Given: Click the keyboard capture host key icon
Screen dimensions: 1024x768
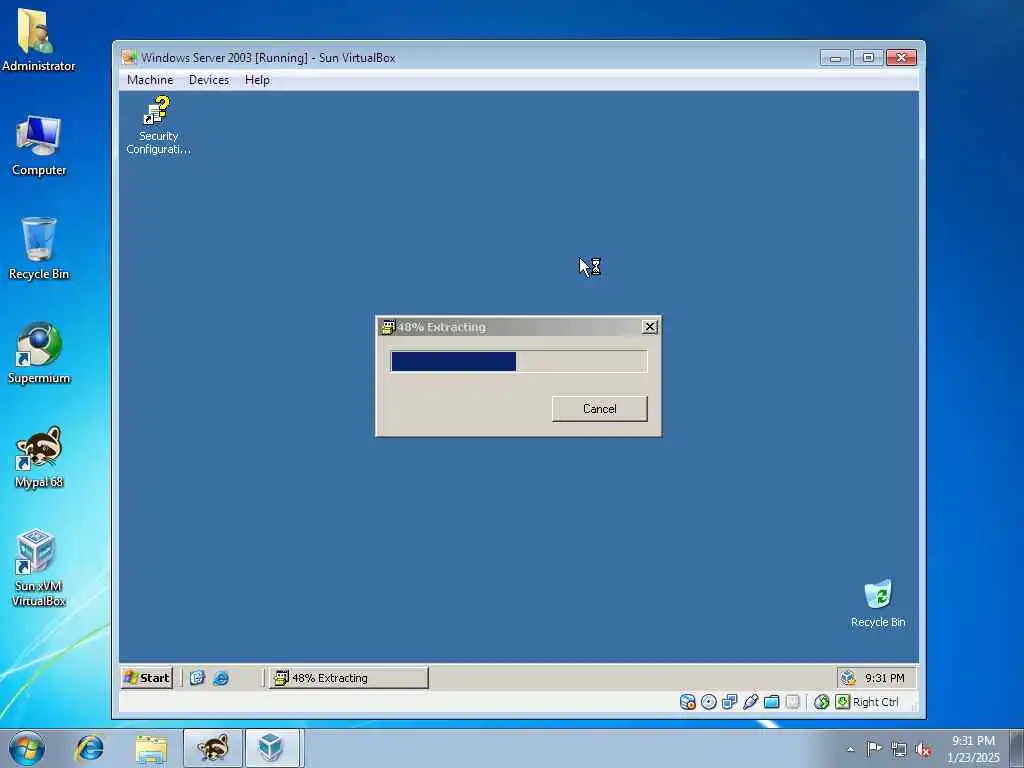Looking at the screenshot, I should click(x=842, y=702).
